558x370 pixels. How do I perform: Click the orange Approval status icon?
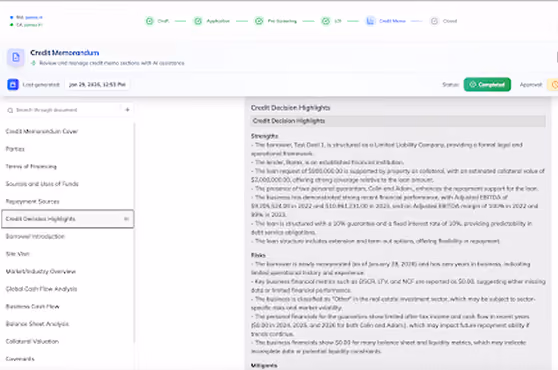pos(554,85)
